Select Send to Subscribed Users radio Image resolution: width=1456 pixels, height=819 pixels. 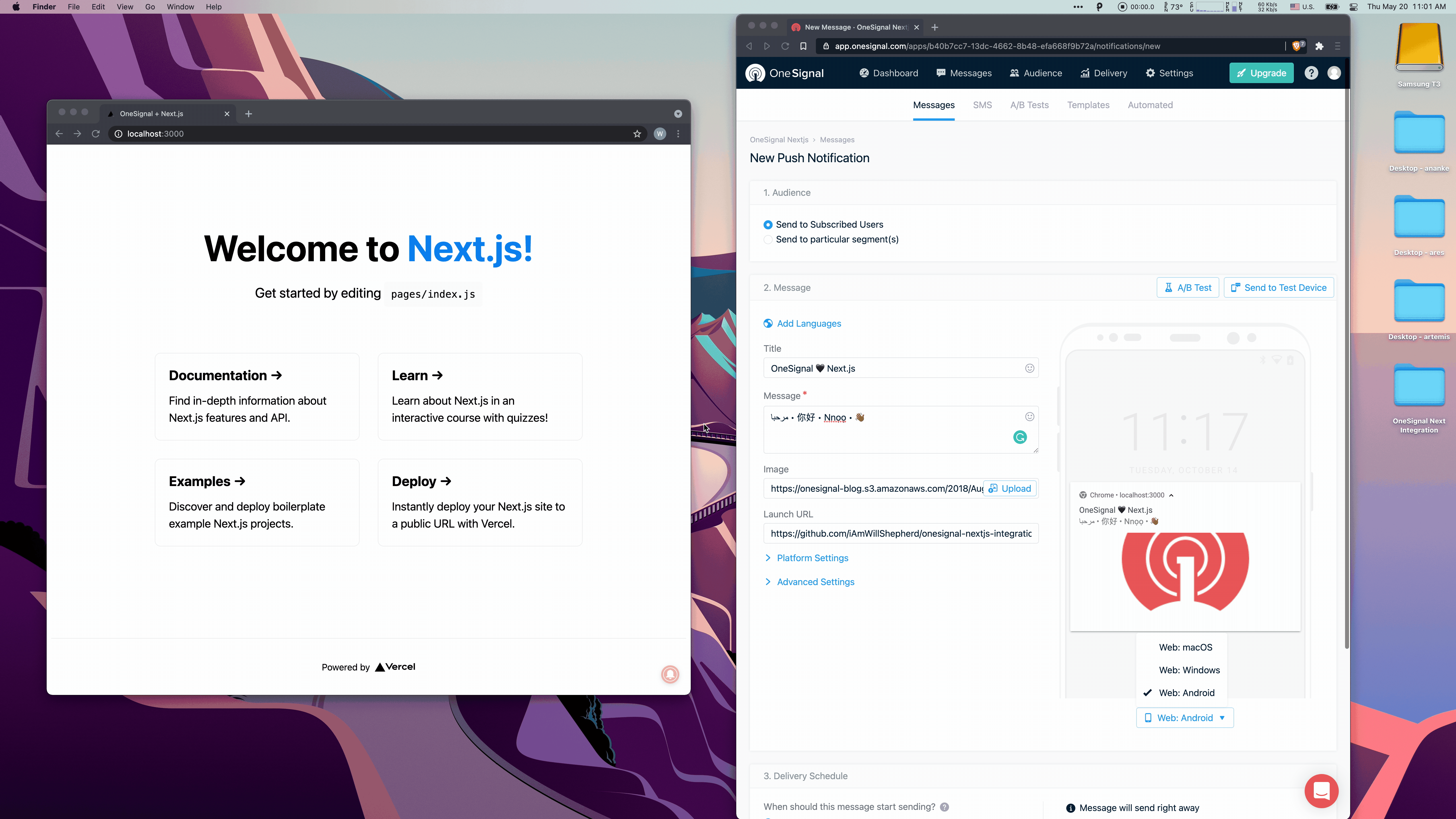click(x=768, y=225)
